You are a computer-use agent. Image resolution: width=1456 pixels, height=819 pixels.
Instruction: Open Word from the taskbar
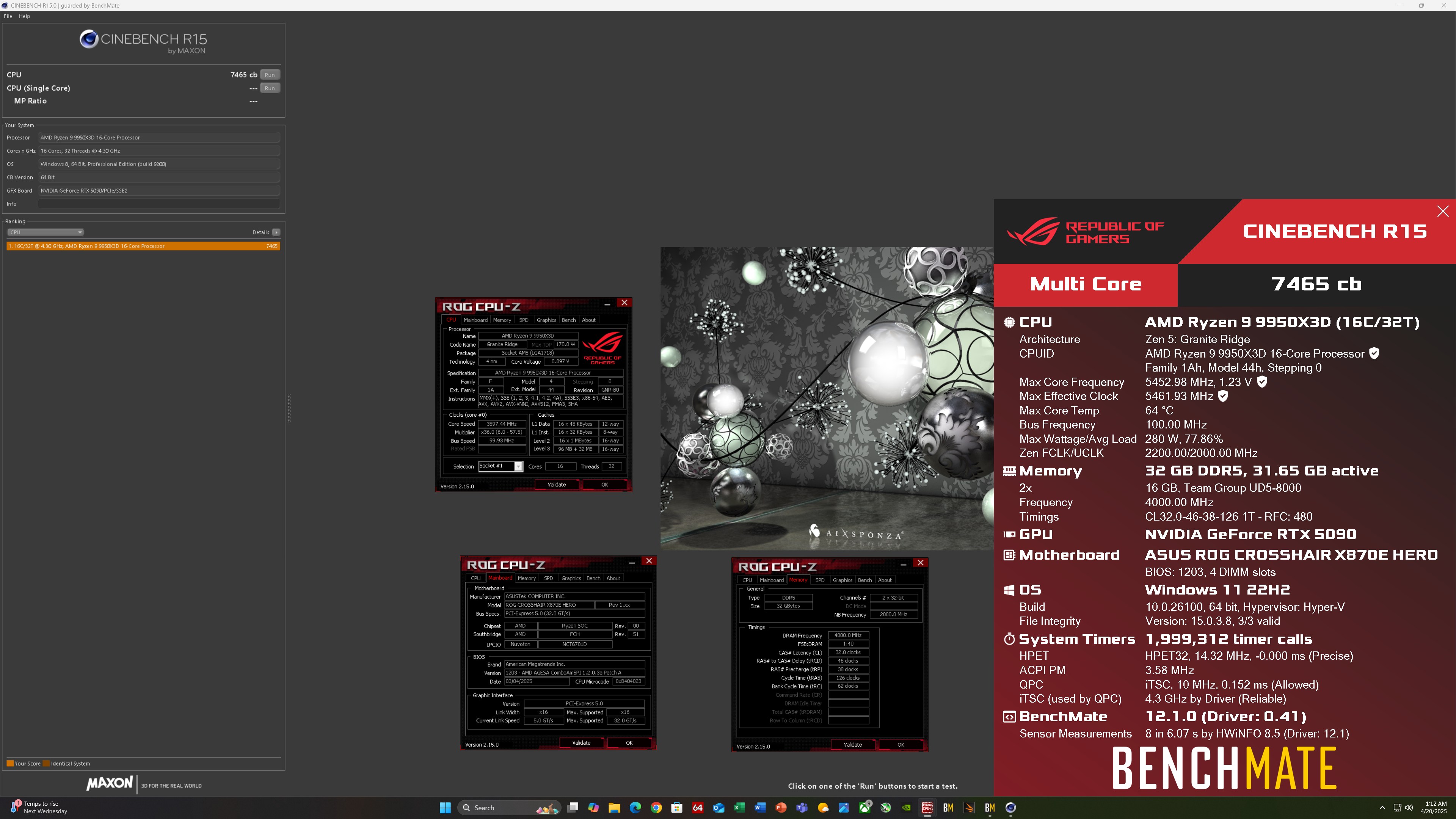[759, 808]
